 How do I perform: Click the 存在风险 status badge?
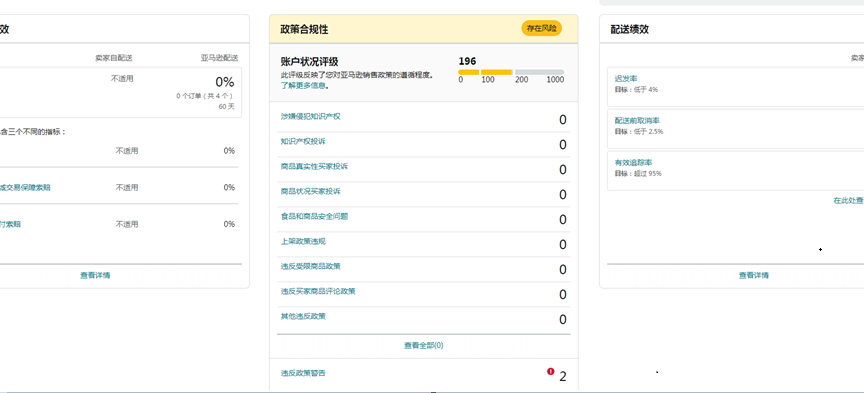(542, 29)
